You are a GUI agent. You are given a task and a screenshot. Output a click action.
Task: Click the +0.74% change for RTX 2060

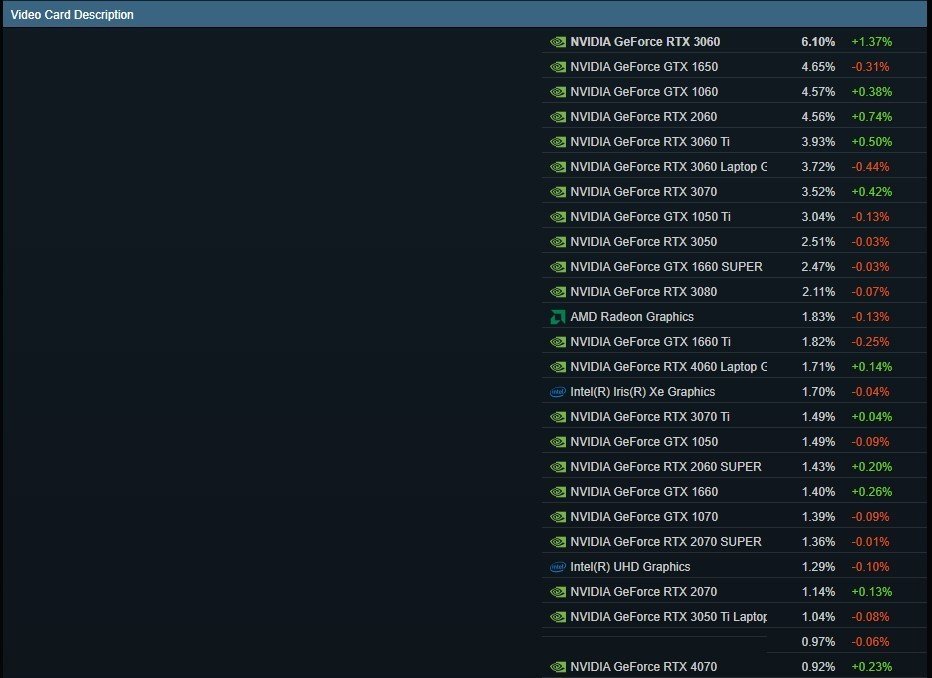[x=871, y=116]
